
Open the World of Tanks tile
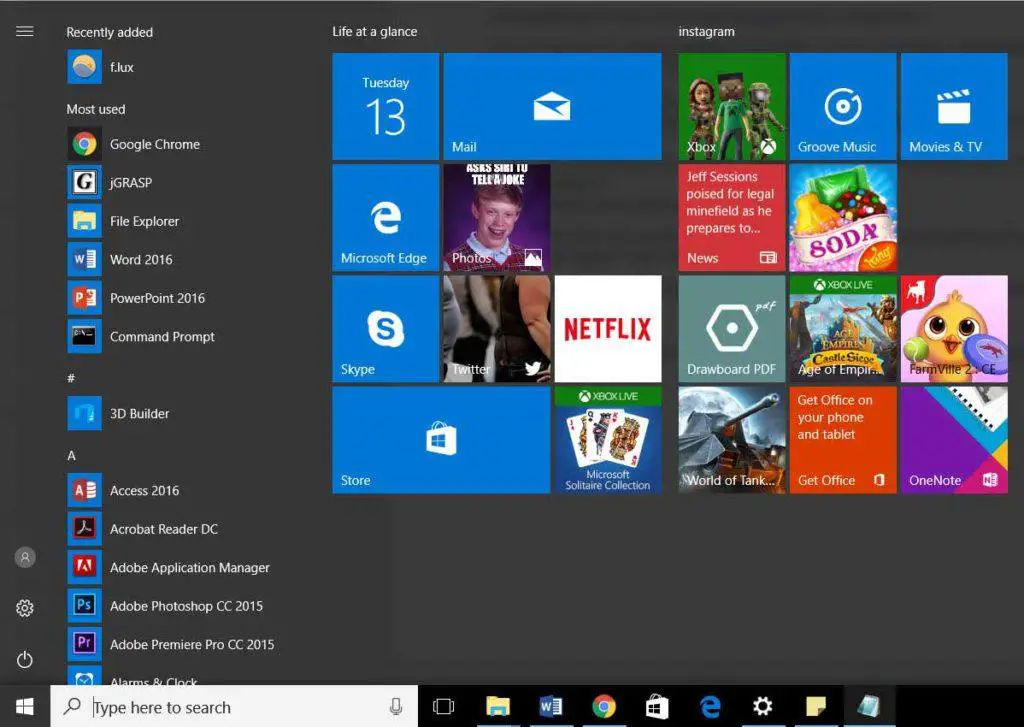(732, 440)
